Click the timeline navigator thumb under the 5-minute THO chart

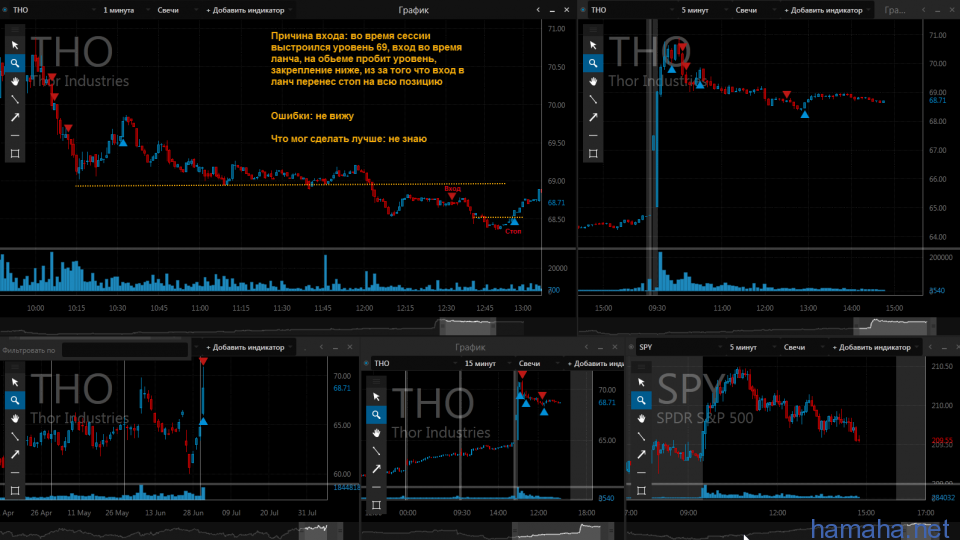pos(895,326)
